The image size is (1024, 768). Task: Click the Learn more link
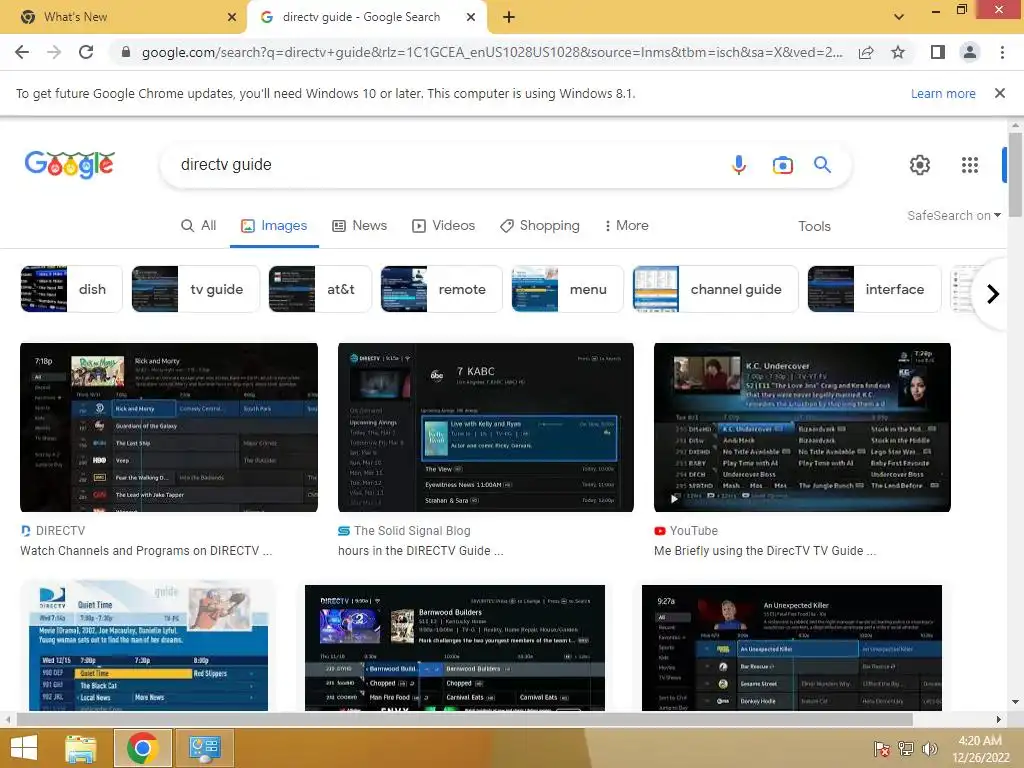tap(943, 93)
